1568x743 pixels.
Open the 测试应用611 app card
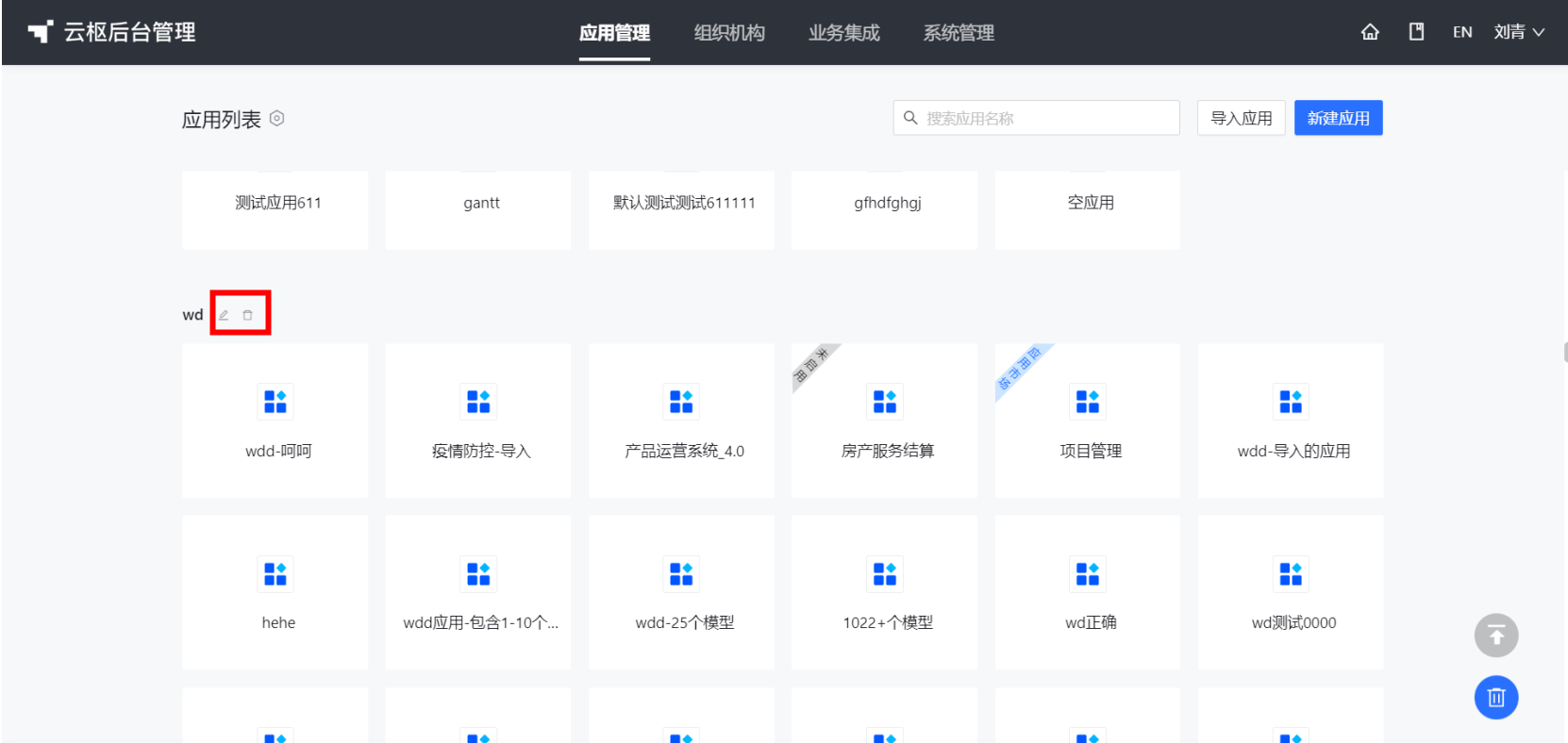coord(275,210)
